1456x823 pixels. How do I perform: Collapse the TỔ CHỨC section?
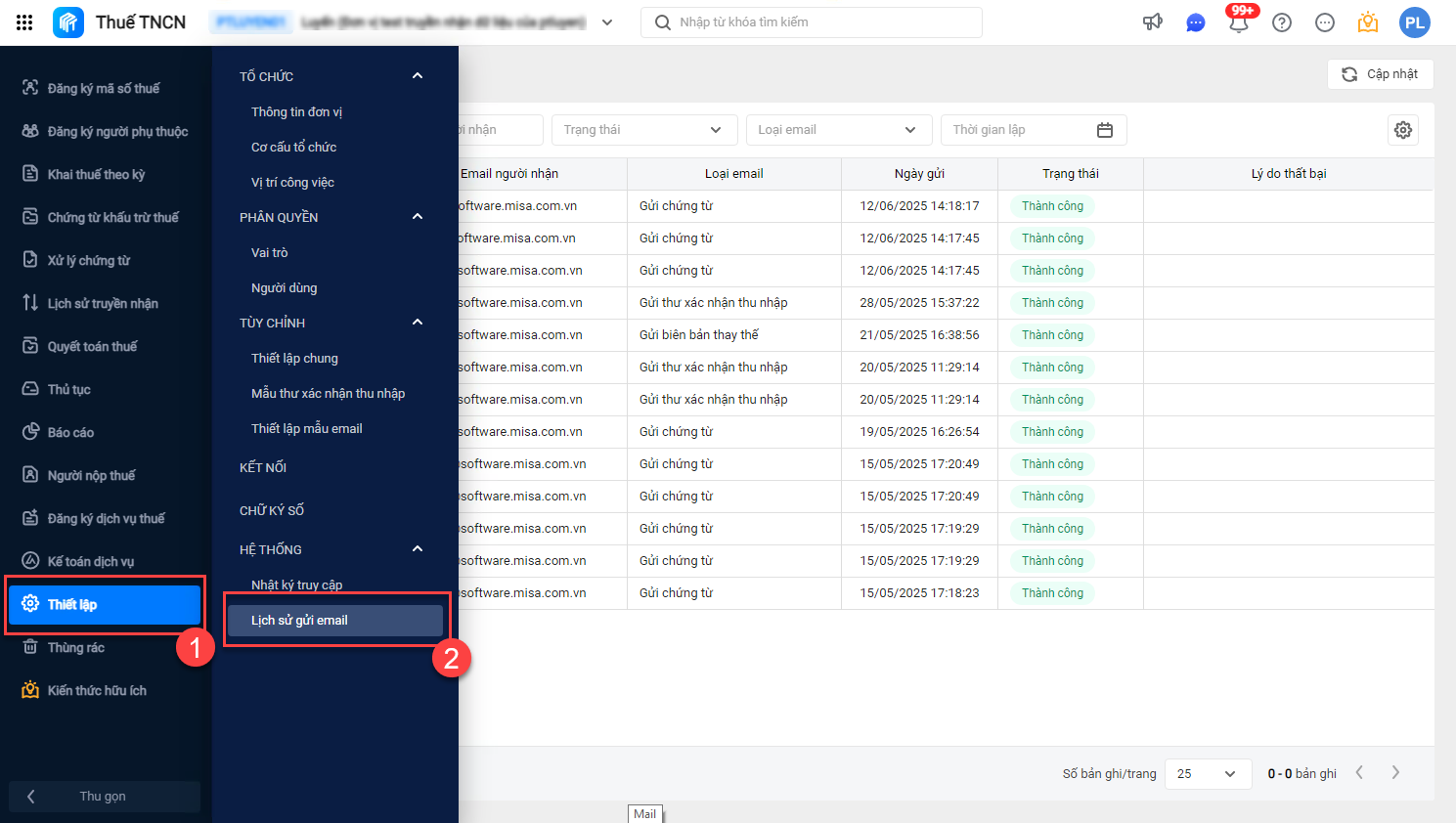point(418,76)
